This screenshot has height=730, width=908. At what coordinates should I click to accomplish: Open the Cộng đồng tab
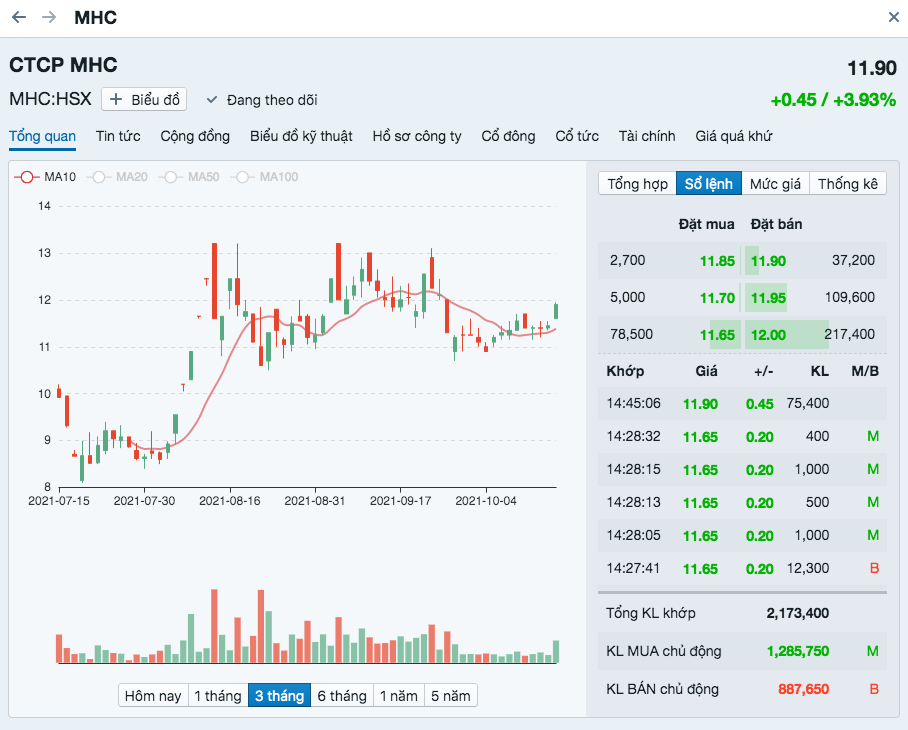tap(195, 136)
